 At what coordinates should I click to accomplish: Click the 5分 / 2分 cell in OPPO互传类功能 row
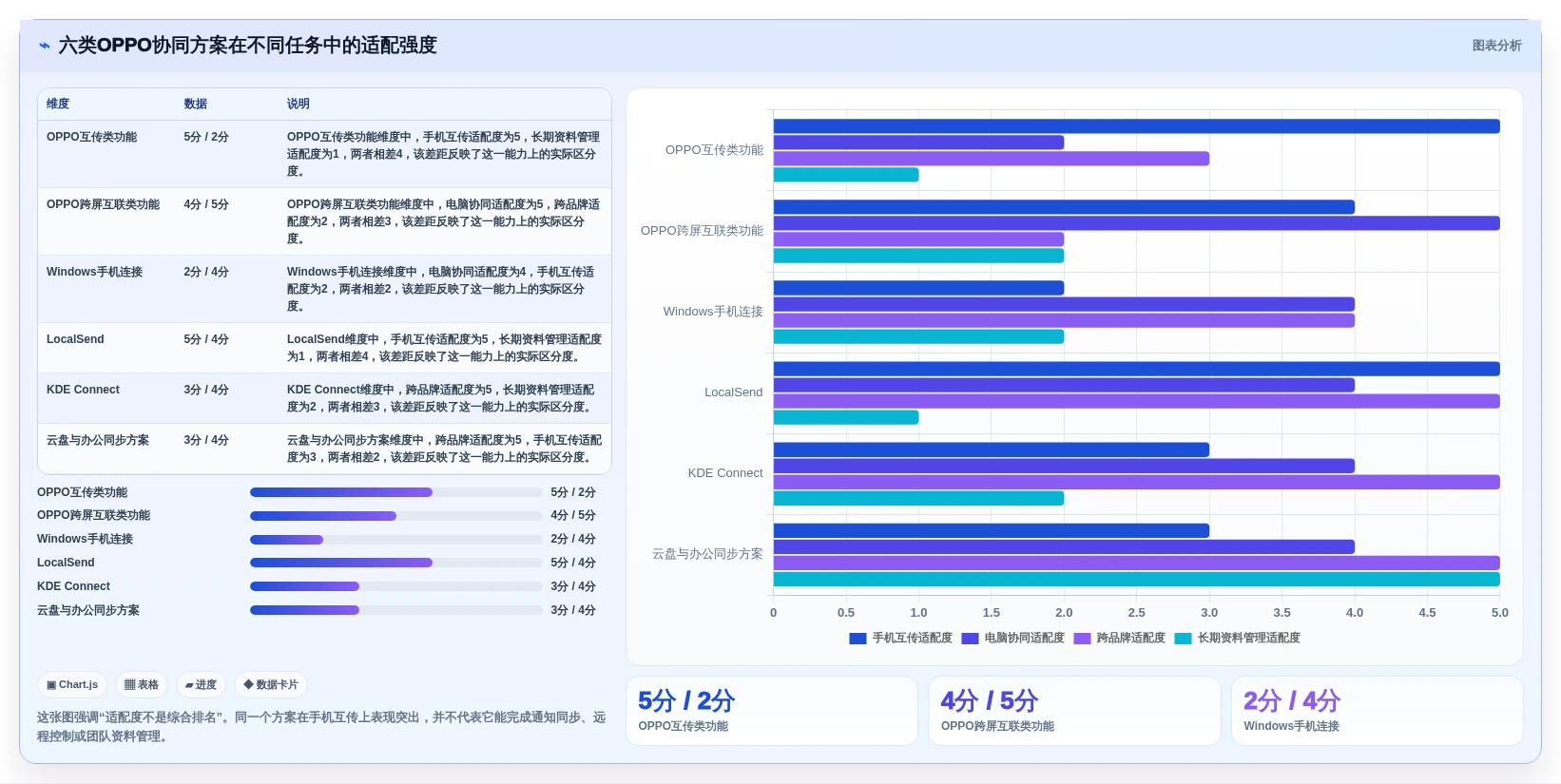pyautogui.click(x=206, y=137)
